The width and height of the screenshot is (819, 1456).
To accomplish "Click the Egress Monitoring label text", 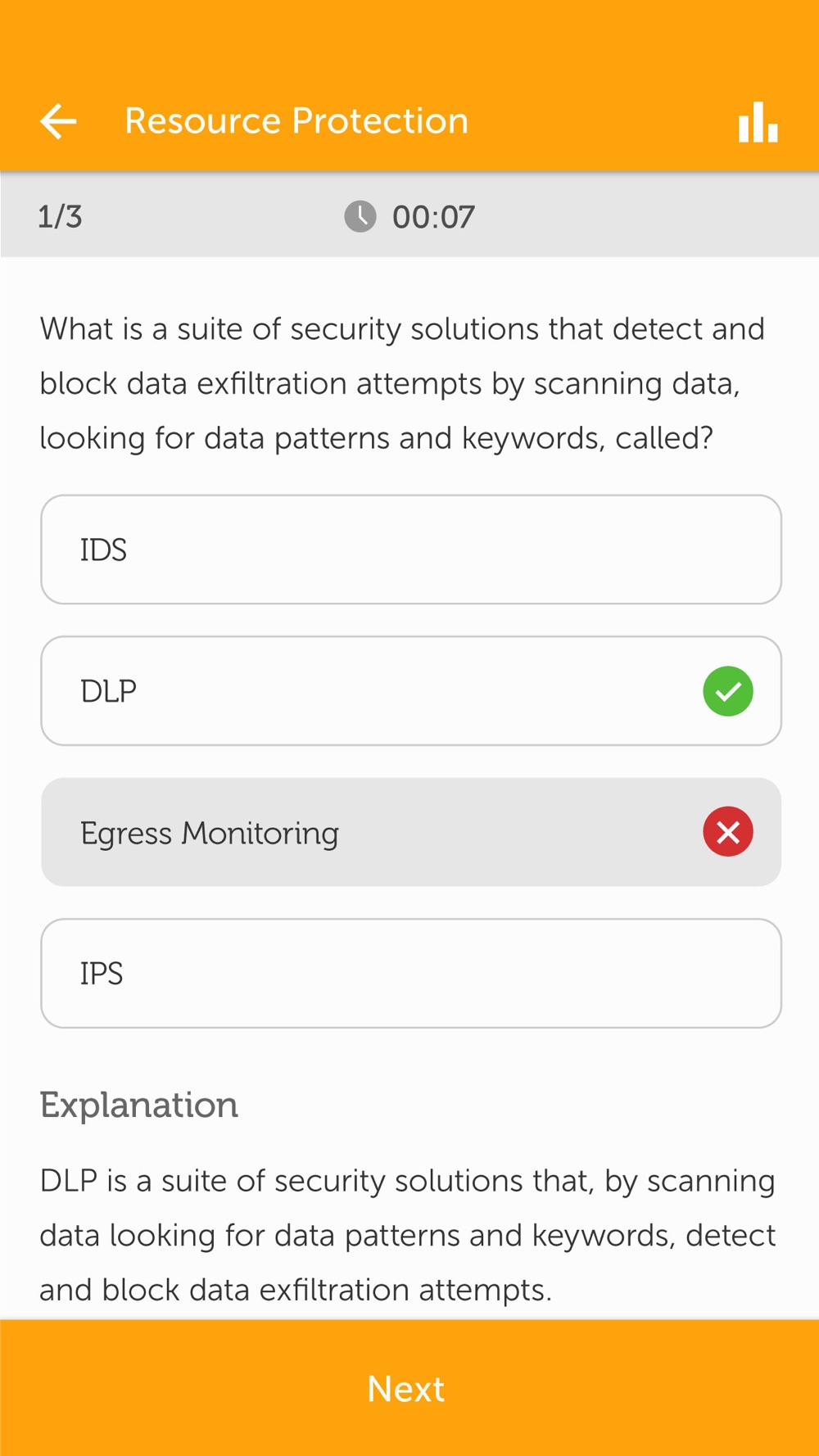I will 210,834.
